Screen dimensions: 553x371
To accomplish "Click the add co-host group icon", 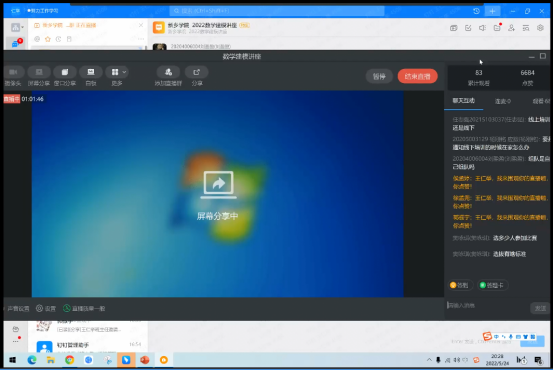I will (x=168, y=72).
